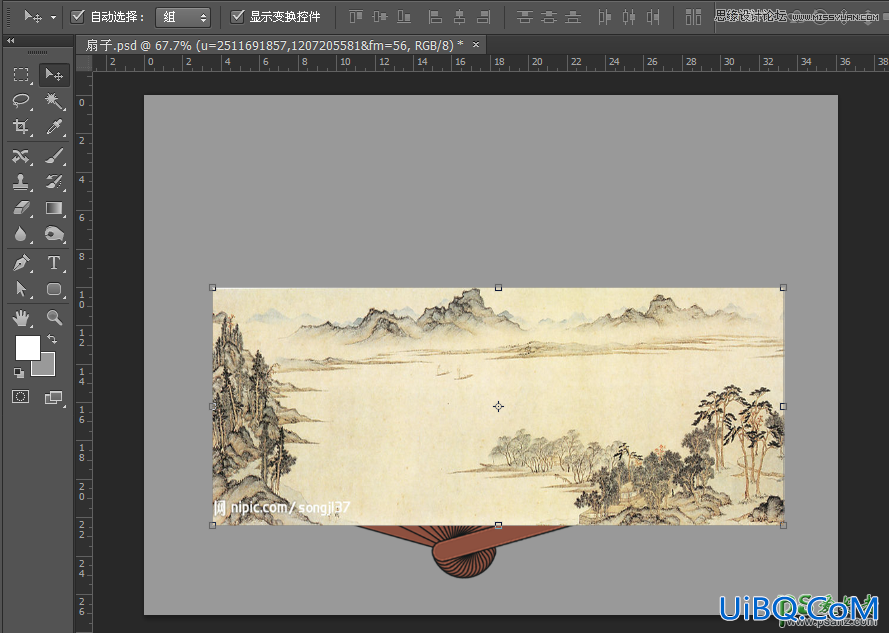Open the tool preset picker arrow
Image resolution: width=889 pixels, height=633 pixels.
(53, 18)
